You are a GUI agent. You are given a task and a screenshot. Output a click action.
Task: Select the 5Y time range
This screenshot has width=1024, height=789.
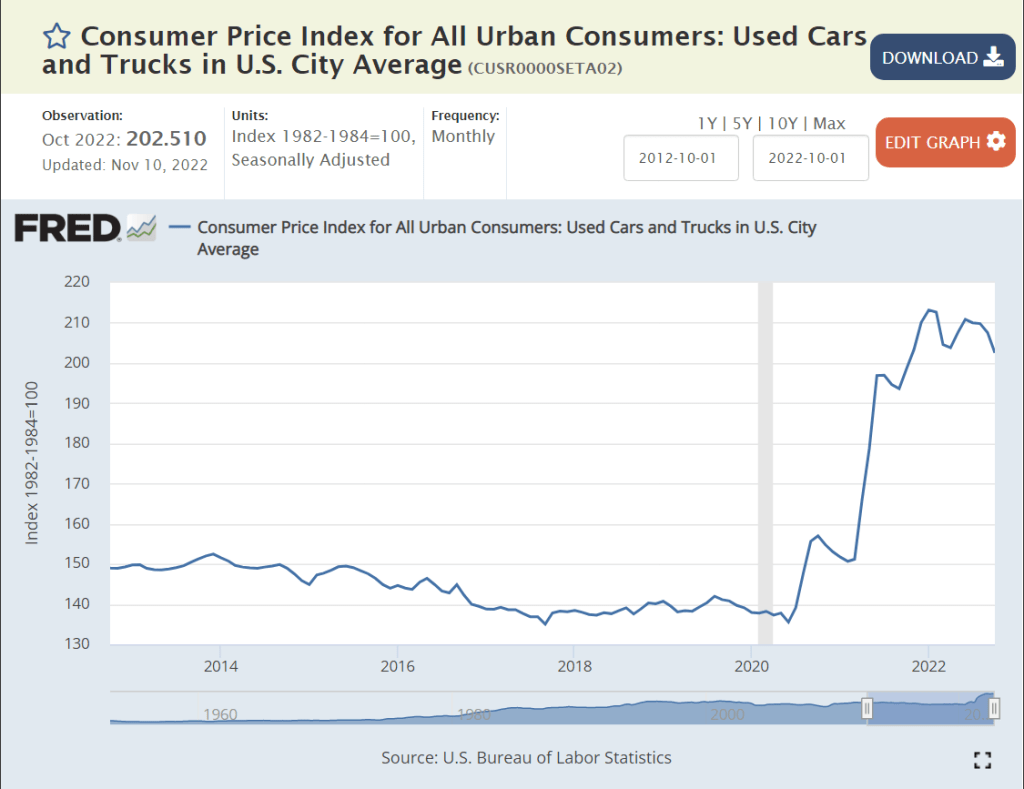point(742,124)
